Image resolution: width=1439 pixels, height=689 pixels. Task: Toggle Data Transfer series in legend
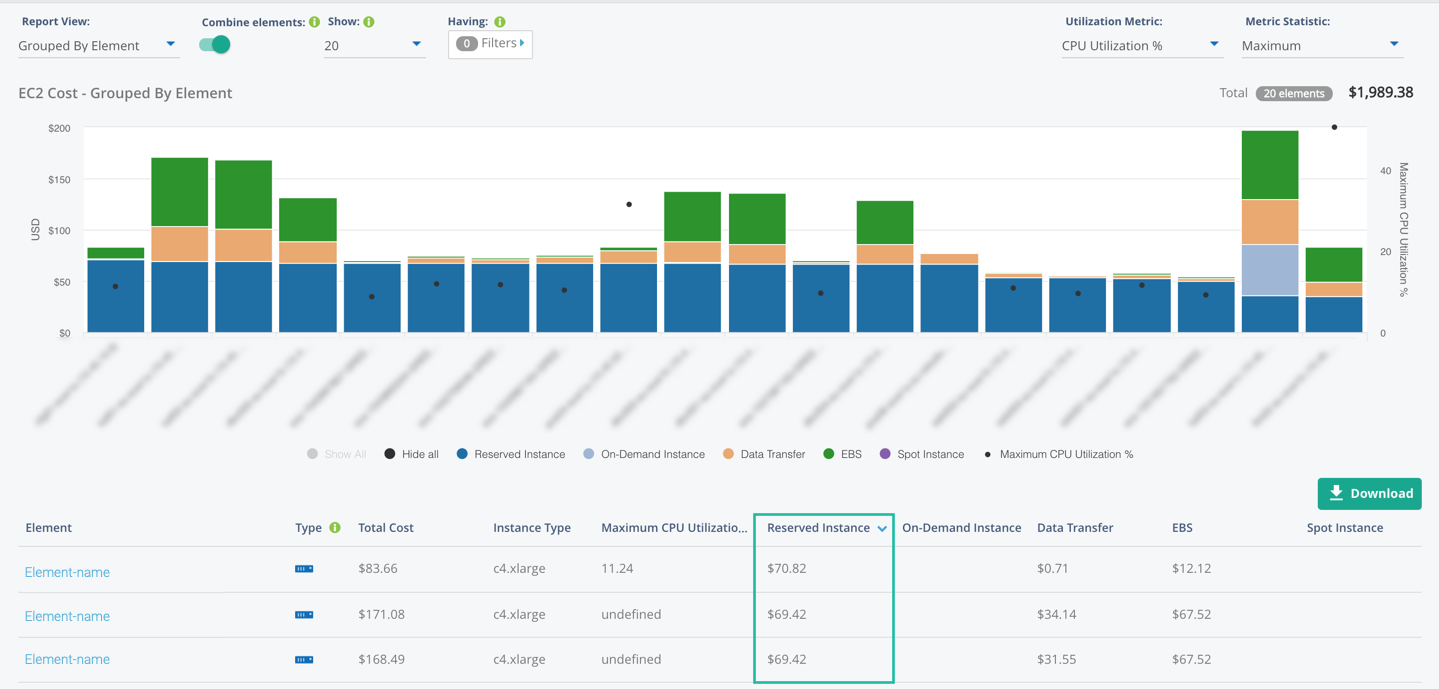point(765,454)
